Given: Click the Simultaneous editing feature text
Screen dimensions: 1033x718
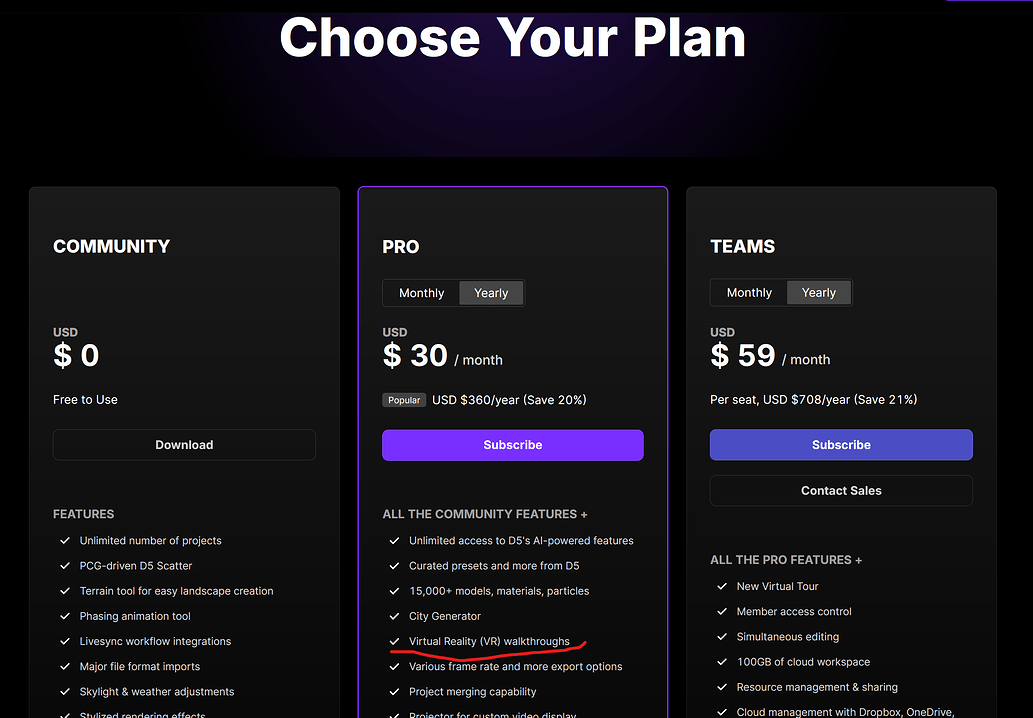Looking at the screenshot, I should point(788,637).
